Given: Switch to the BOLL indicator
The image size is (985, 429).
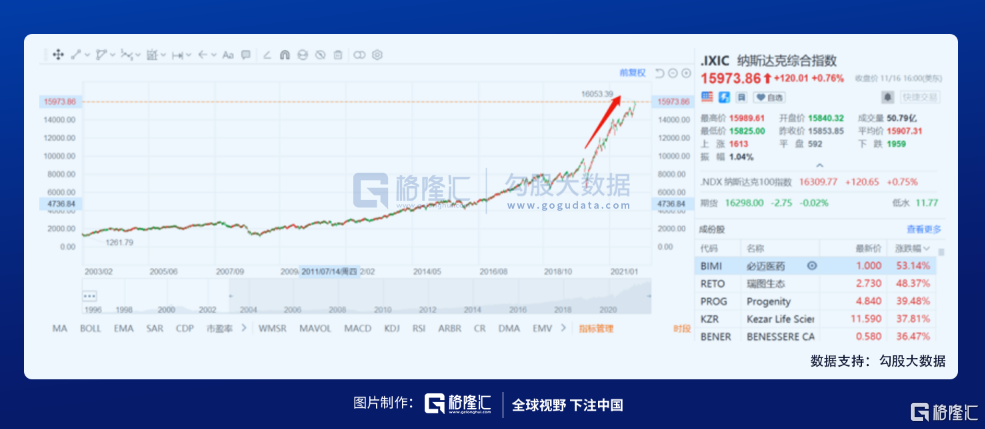Looking at the screenshot, I should point(91,328).
